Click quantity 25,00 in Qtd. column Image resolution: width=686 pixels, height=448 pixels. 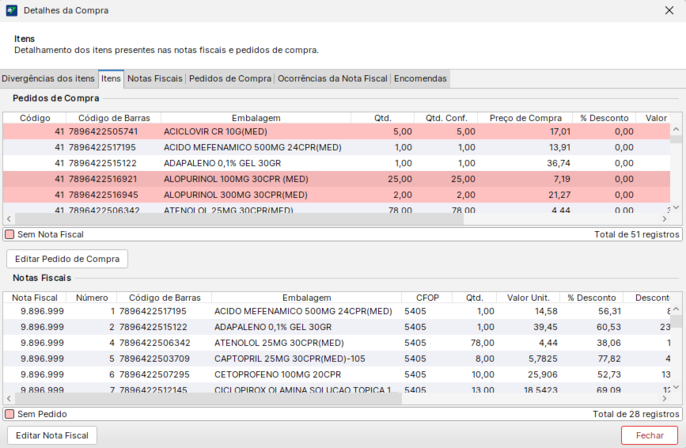click(400, 179)
